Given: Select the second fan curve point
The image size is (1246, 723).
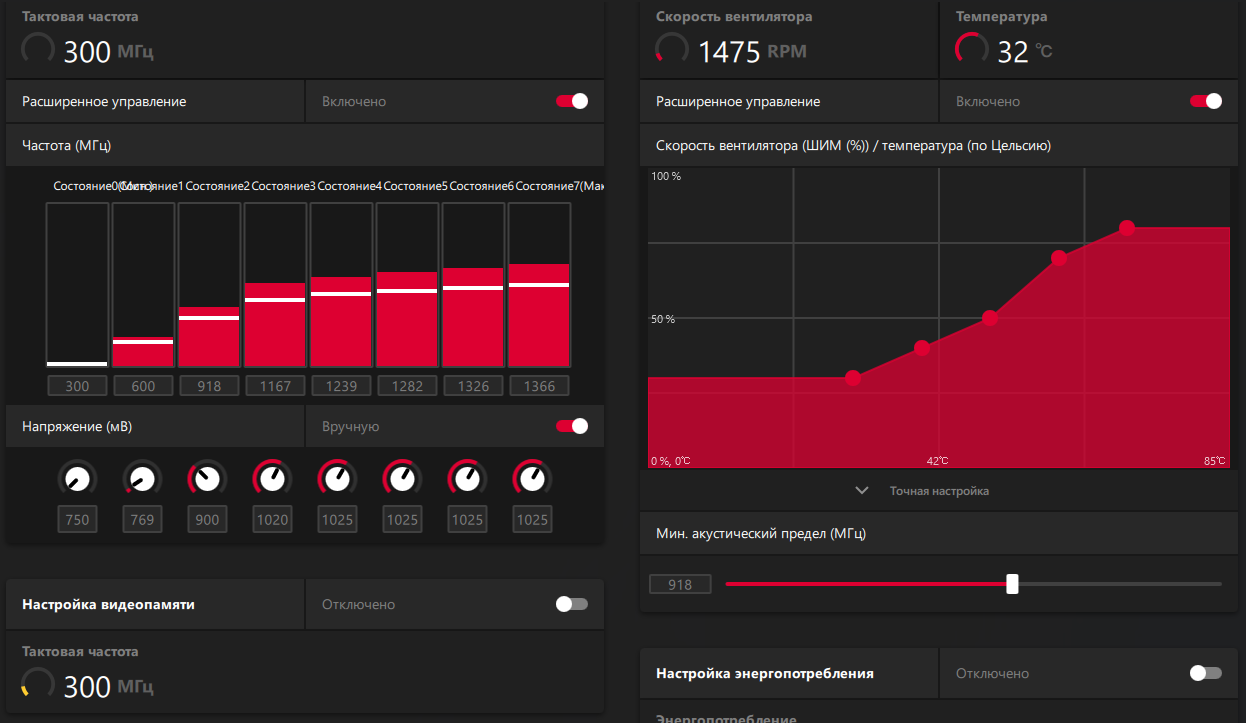Looking at the screenshot, I should click(x=922, y=348).
